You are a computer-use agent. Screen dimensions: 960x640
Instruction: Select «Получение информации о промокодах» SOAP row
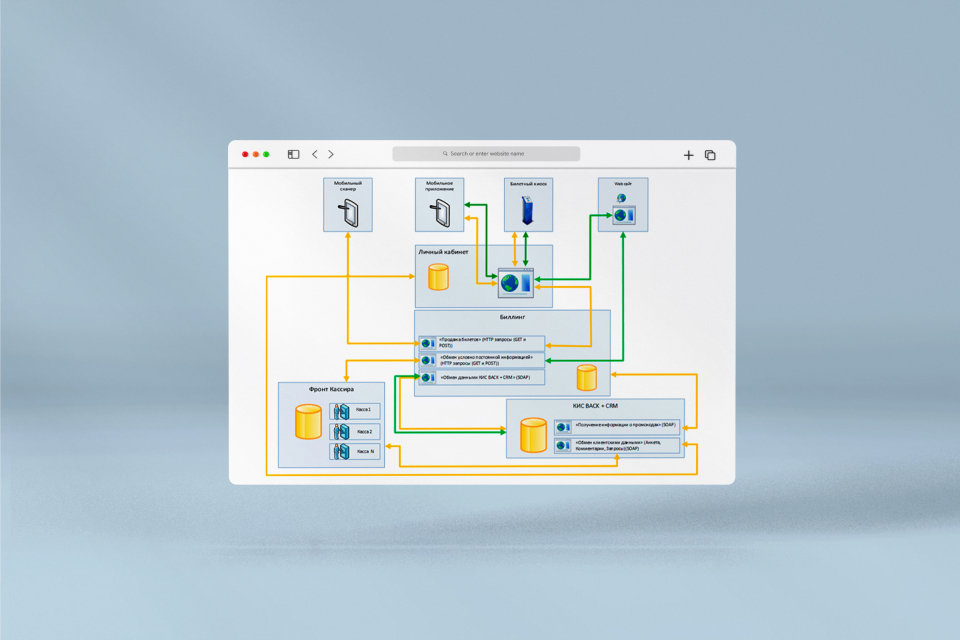point(618,426)
